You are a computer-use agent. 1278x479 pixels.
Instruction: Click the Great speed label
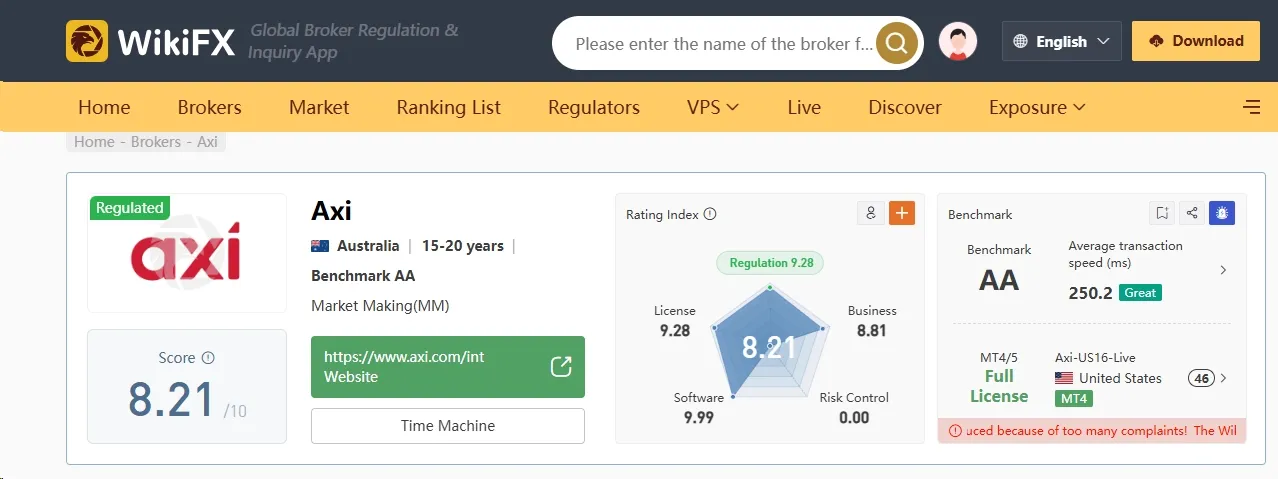(1140, 293)
